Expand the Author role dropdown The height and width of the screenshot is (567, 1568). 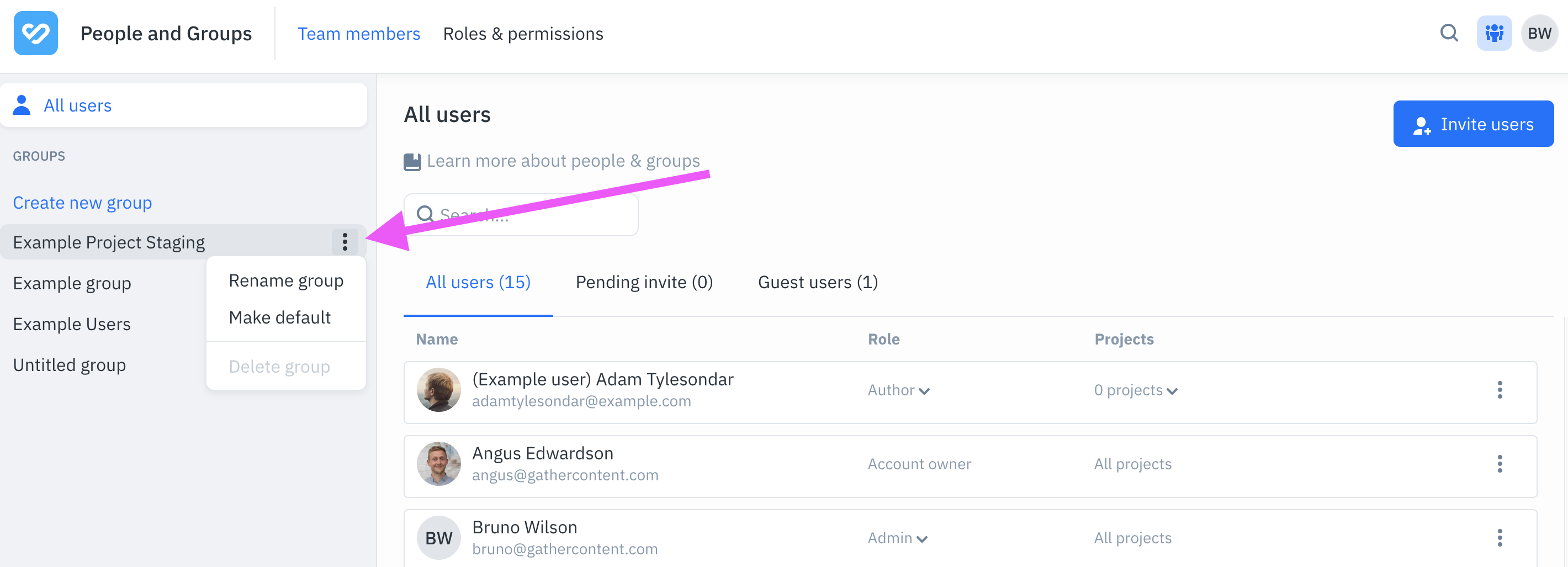coord(898,390)
